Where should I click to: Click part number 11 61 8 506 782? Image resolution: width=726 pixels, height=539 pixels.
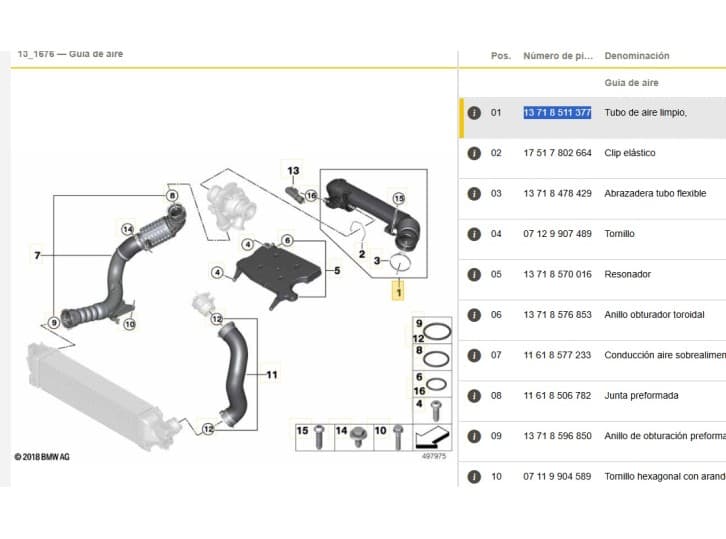coord(557,395)
